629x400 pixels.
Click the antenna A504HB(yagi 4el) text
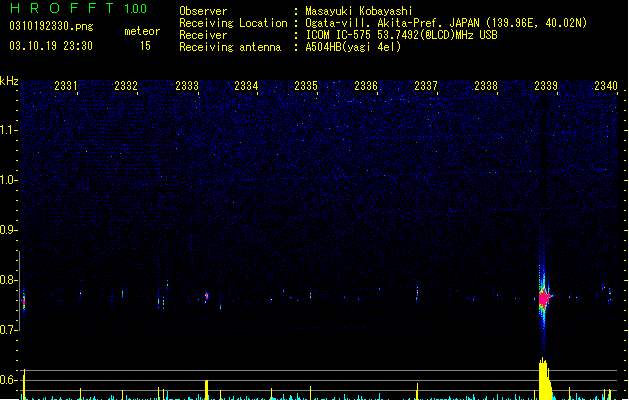point(353,47)
